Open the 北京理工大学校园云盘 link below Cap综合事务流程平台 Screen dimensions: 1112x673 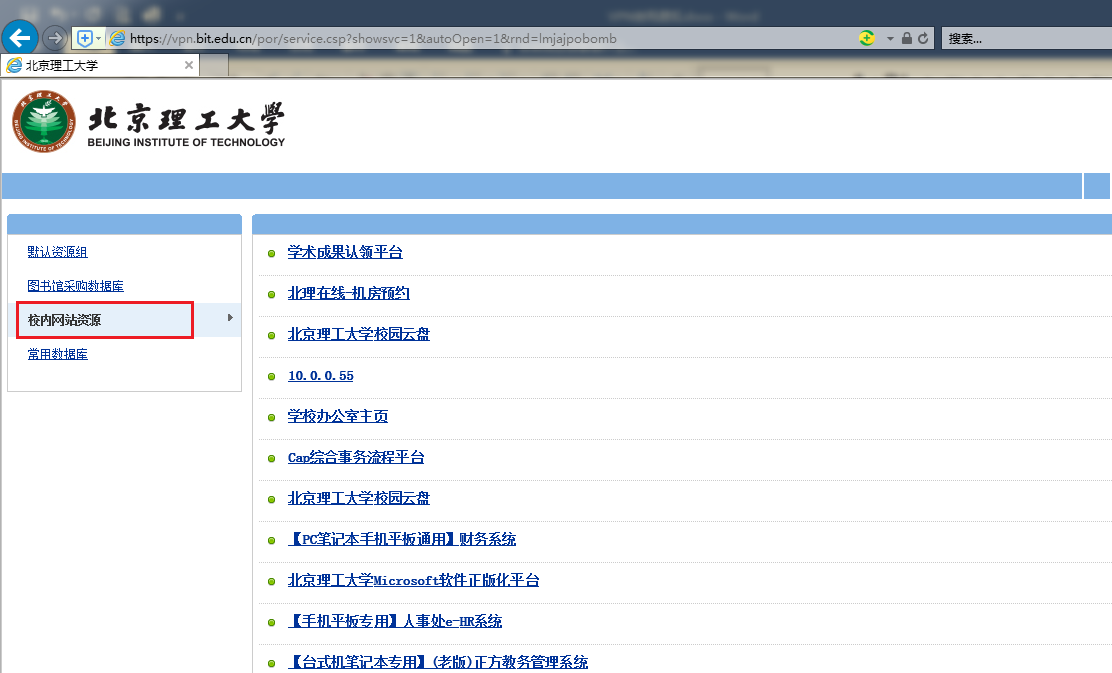click(358, 499)
